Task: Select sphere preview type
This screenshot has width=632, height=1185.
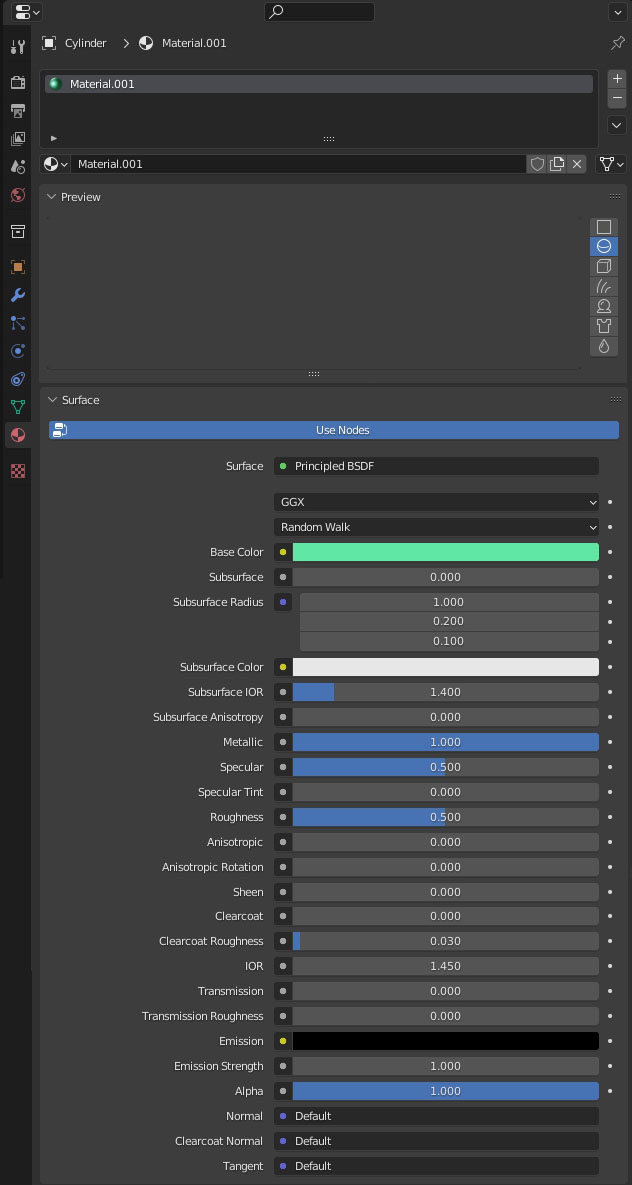Action: click(603, 246)
